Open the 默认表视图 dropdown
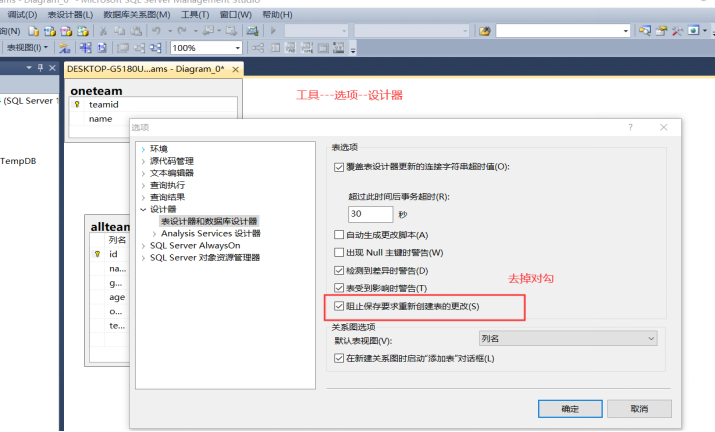 pos(568,338)
